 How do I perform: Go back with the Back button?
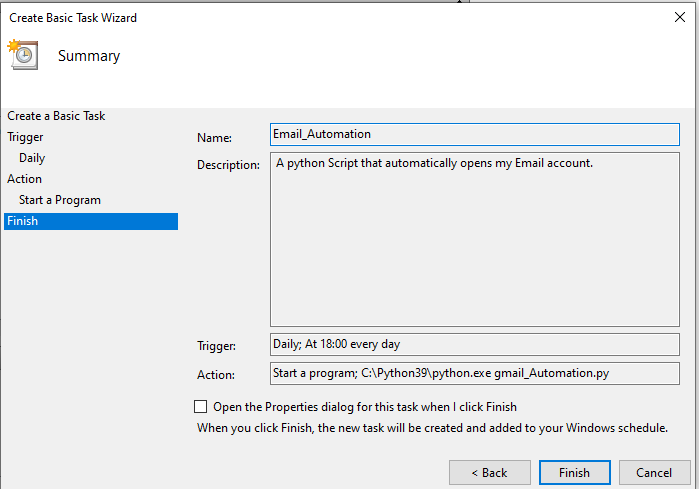(x=489, y=473)
